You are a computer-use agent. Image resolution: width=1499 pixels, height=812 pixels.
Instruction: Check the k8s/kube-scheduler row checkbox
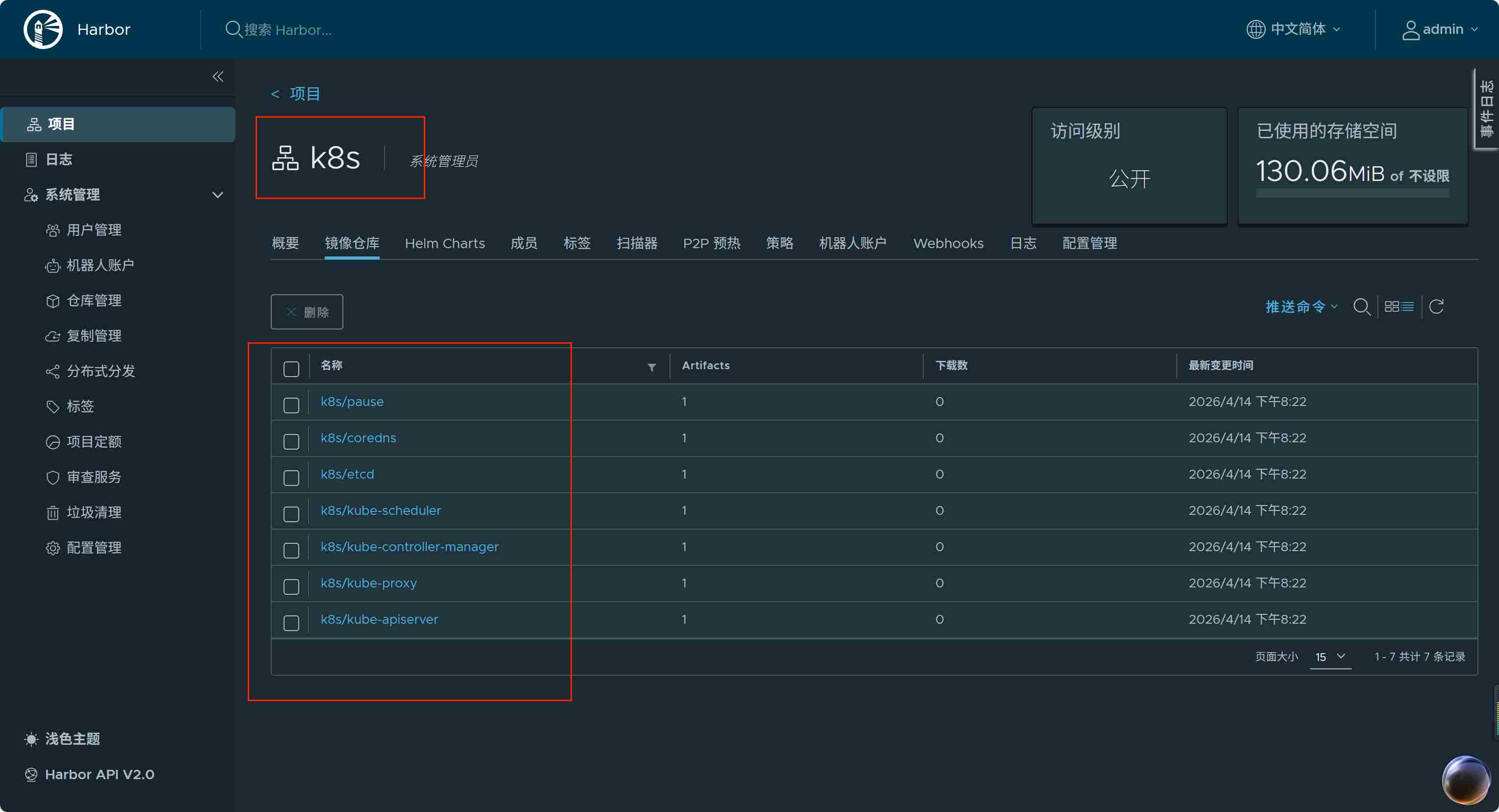291,514
